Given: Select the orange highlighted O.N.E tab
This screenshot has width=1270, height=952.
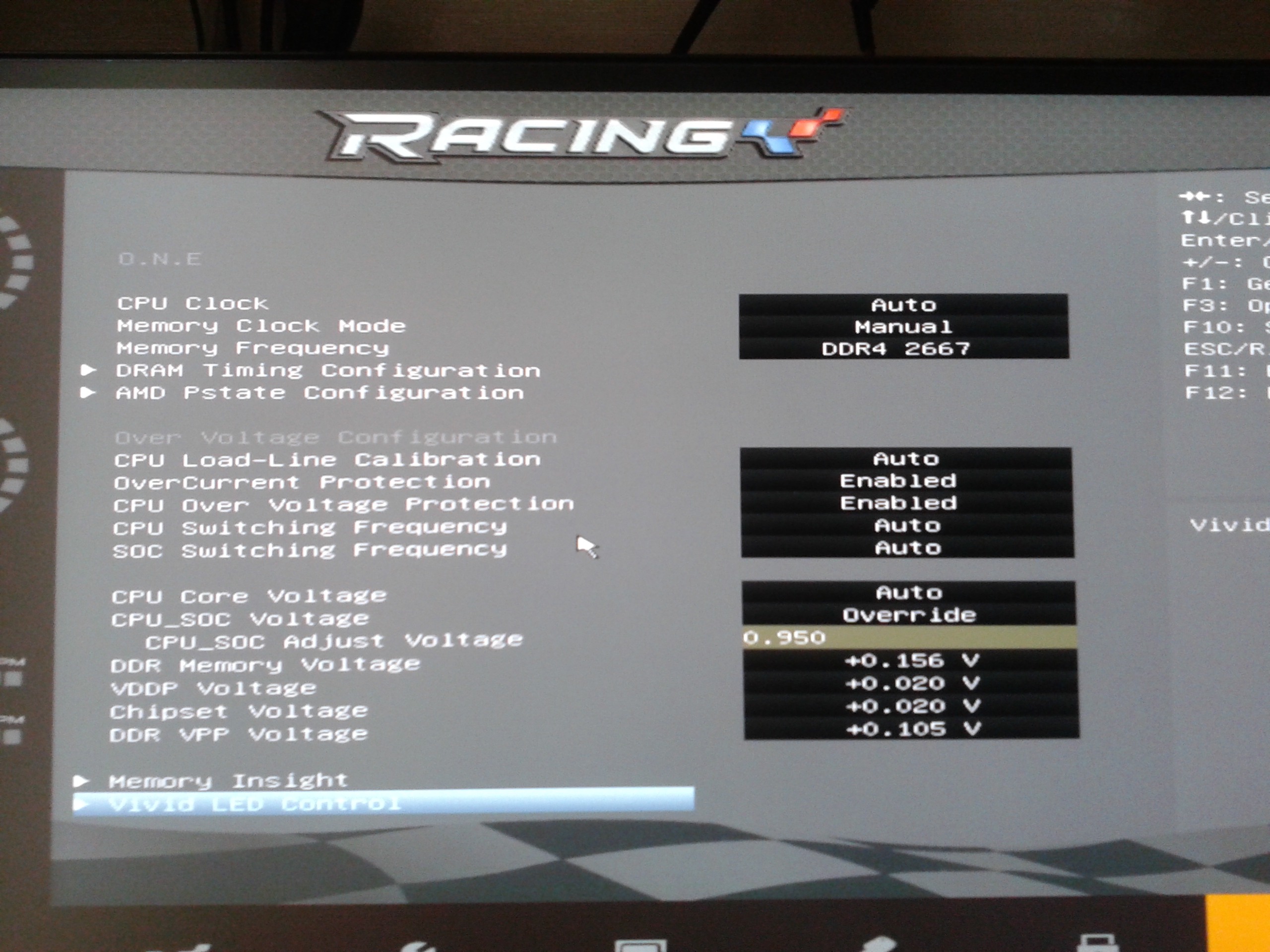Looking at the screenshot, I should point(1238,924).
